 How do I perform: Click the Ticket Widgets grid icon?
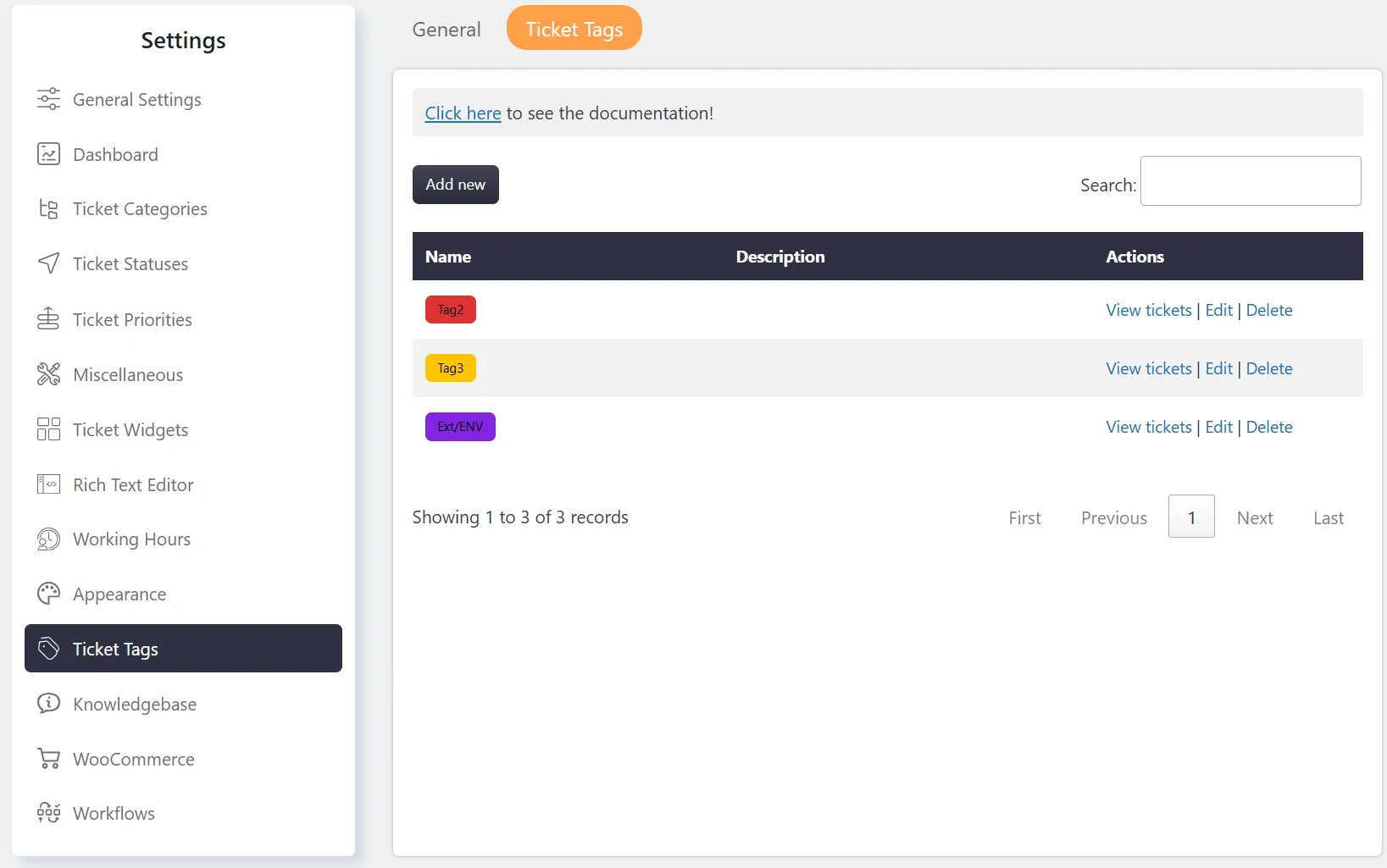point(48,429)
